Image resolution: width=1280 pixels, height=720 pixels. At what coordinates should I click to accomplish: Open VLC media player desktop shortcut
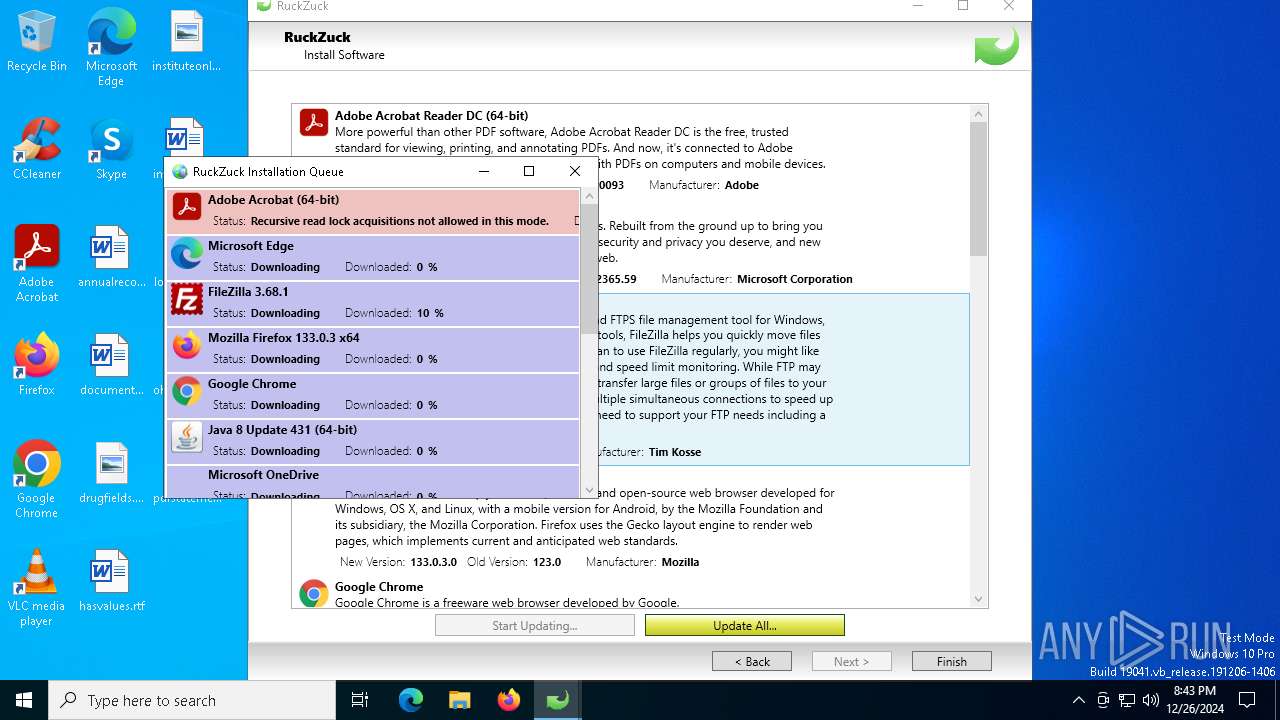pos(37,588)
